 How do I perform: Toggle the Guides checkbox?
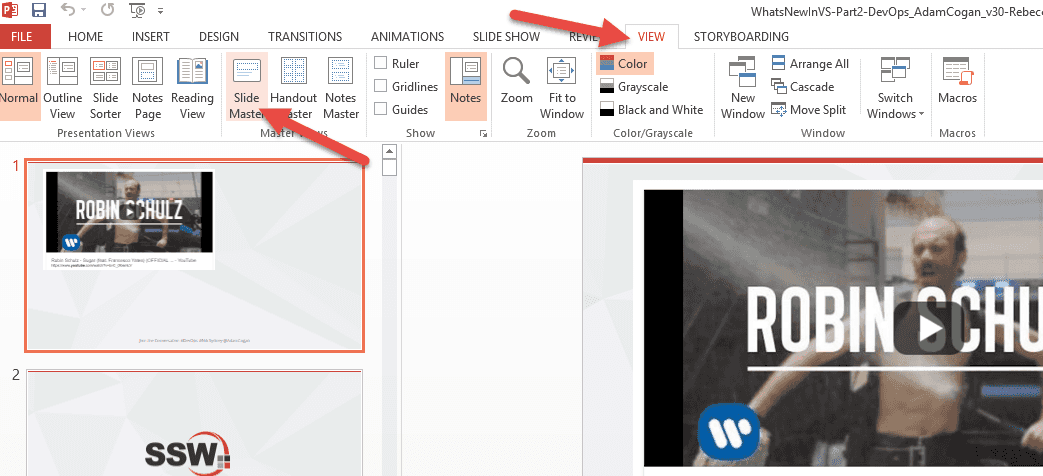pos(381,110)
